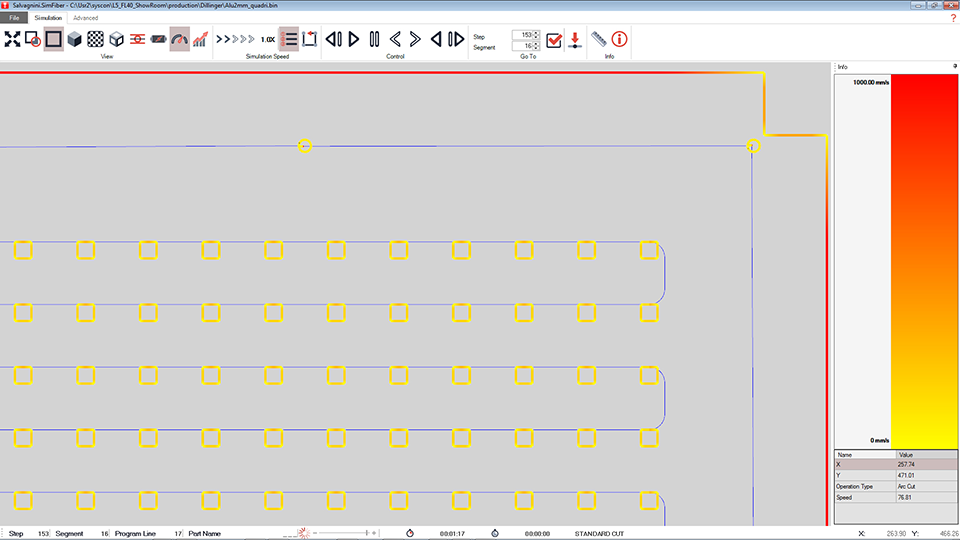The image size is (960, 540).
Task: Toggle the 2D square view button
Action: click(x=53, y=39)
